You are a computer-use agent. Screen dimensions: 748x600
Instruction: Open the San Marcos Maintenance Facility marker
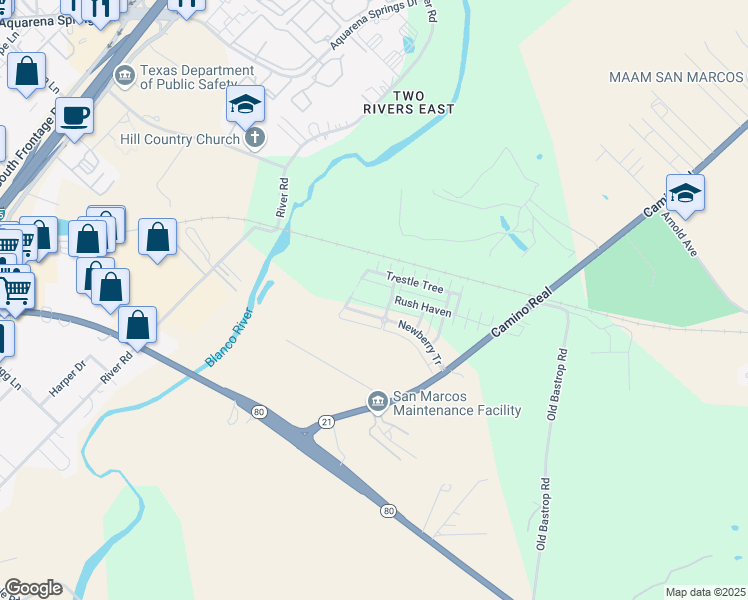point(378,402)
